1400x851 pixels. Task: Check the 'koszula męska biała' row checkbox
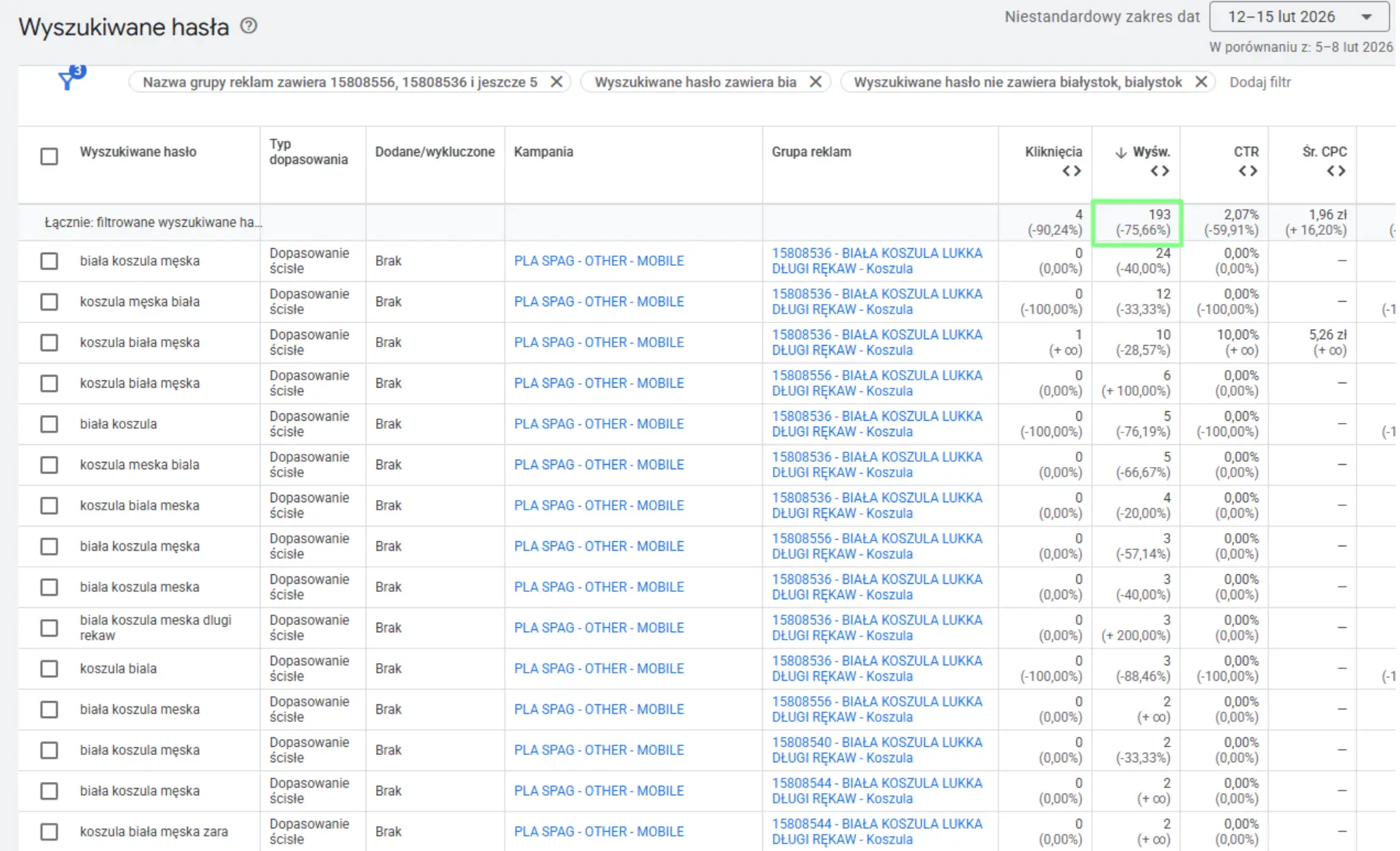click(49, 302)
